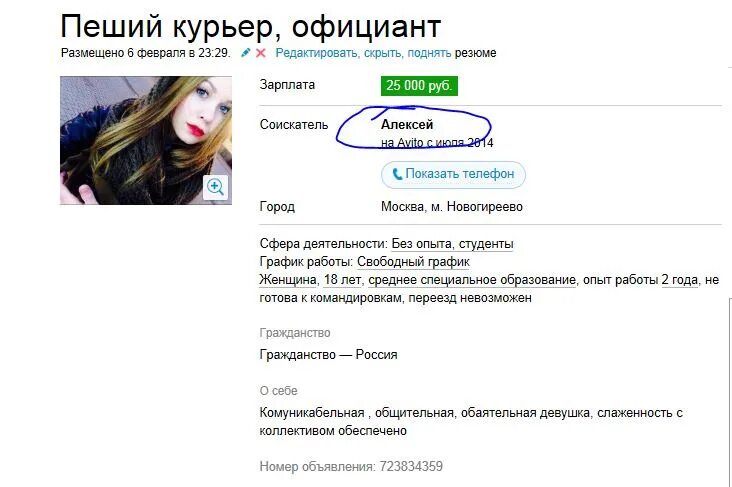
Task: Click the pencil edit icon
Action: click(x=246, y=53)
